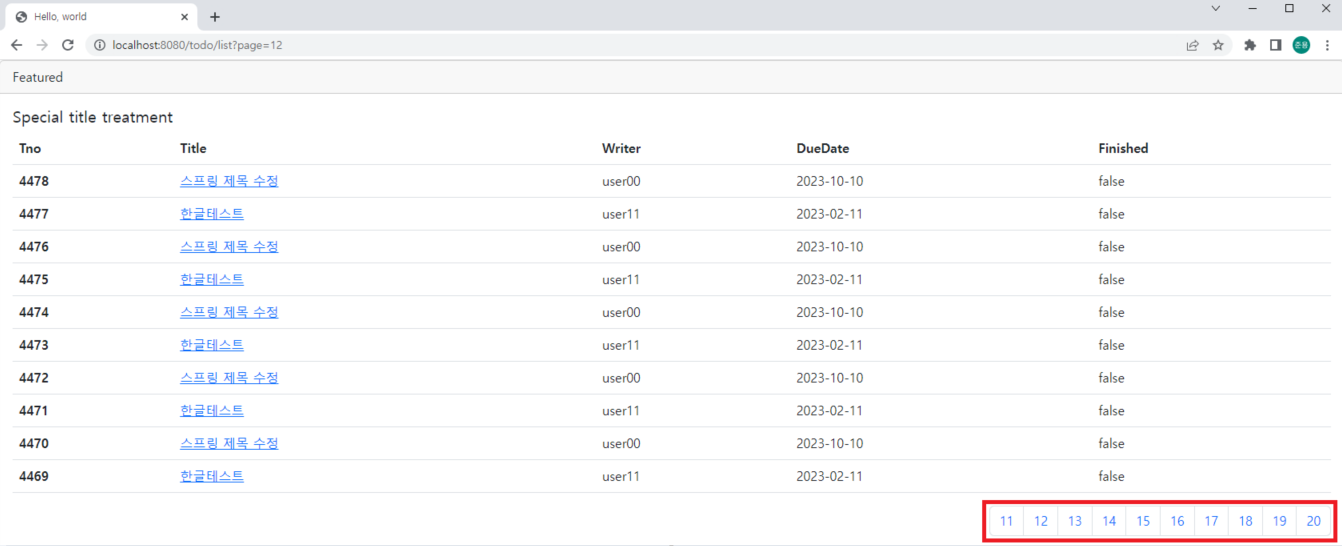This screenshot has width=1342, height=546.
Task: Open the title link in row 4474
Action: pos(229,312)
